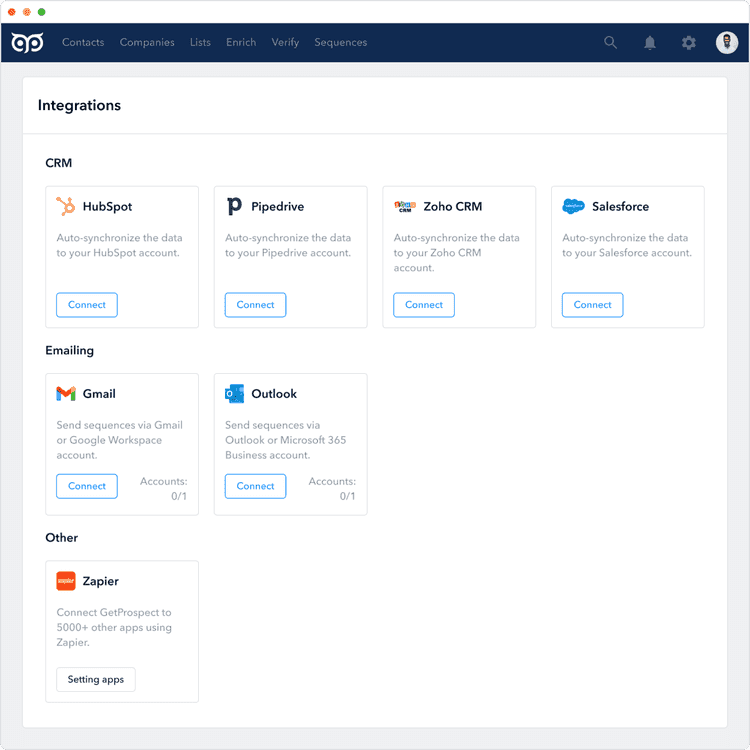This screenshot has width=750, height=750.
Task: Connect the HubSpot integration
Action: (87, 305)
